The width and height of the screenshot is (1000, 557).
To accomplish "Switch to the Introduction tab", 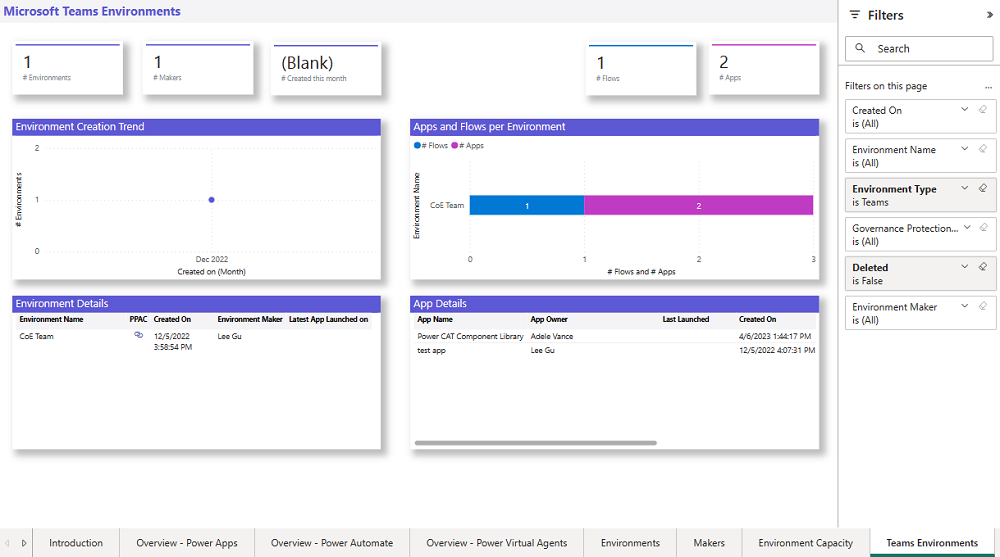I will (x=76, y=543).
